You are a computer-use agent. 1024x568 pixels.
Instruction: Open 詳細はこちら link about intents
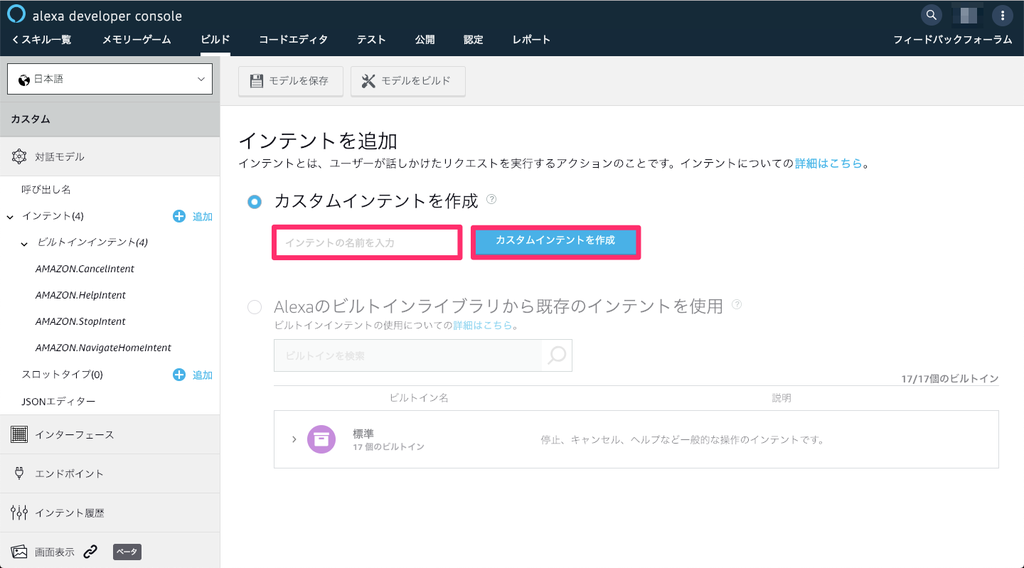click(x=829, y=163)
